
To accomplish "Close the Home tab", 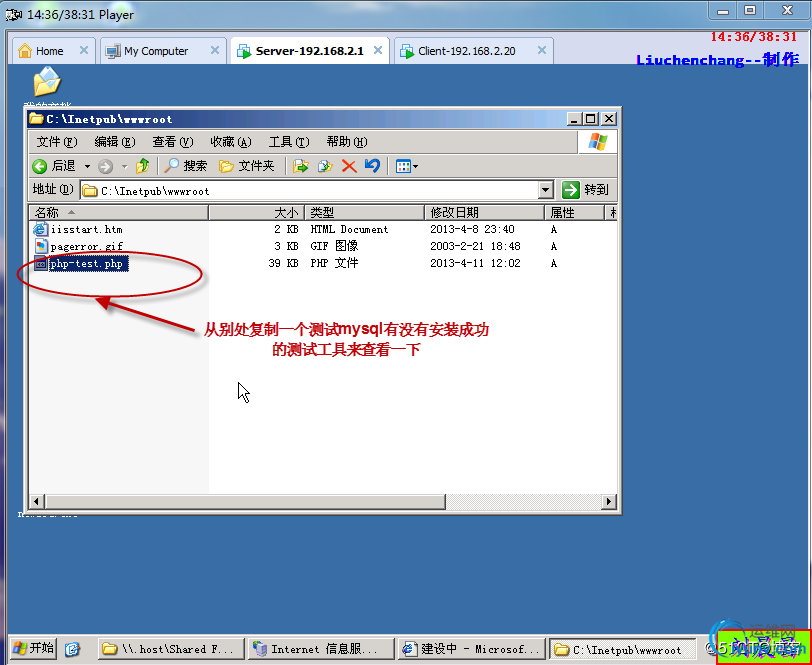I will coord(83,50).
